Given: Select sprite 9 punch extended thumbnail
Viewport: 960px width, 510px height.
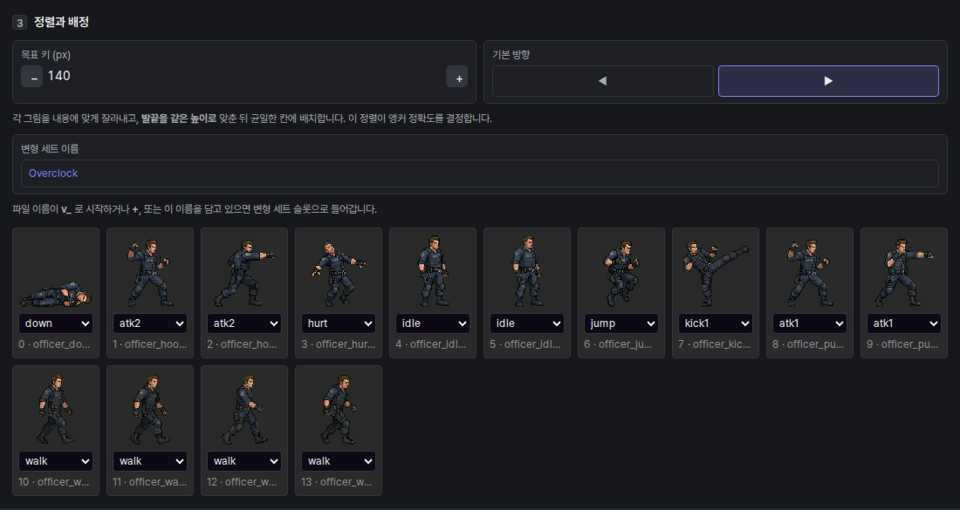Looking at the screenshot, I should pyautogui.click(x=904, y=271).
